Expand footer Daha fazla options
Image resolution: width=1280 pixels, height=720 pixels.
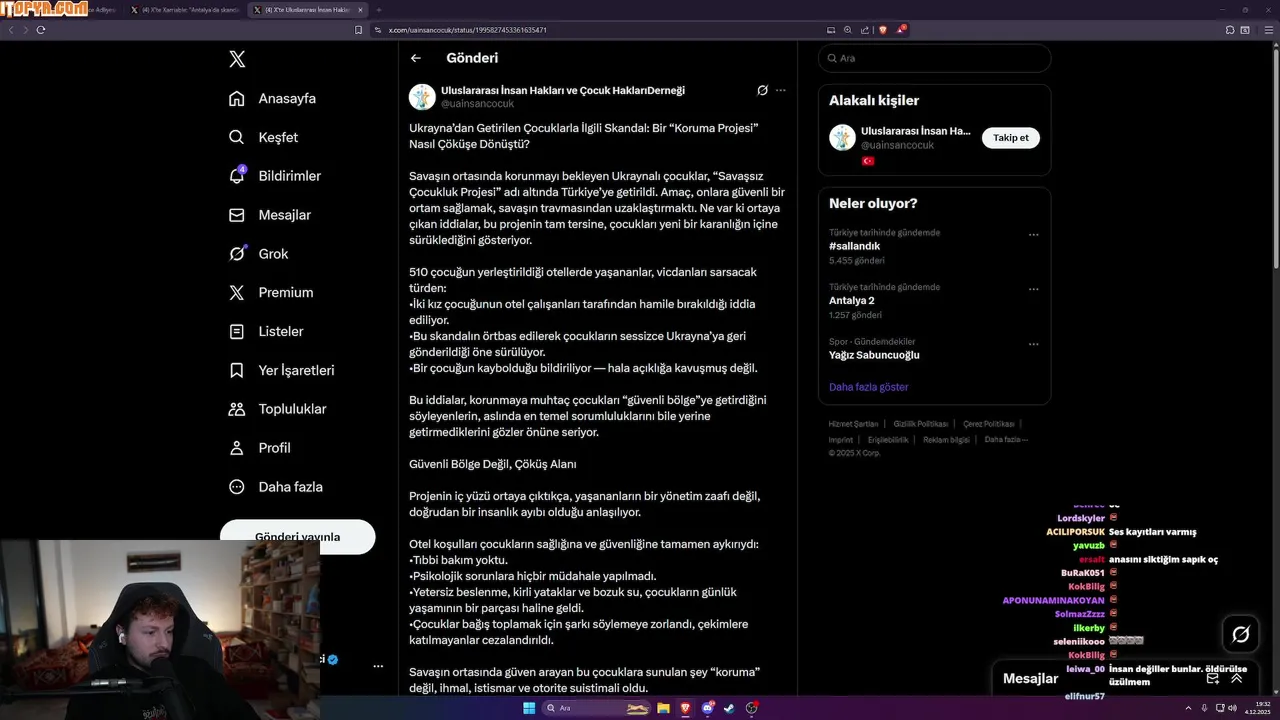click(x=1006, y=440)
